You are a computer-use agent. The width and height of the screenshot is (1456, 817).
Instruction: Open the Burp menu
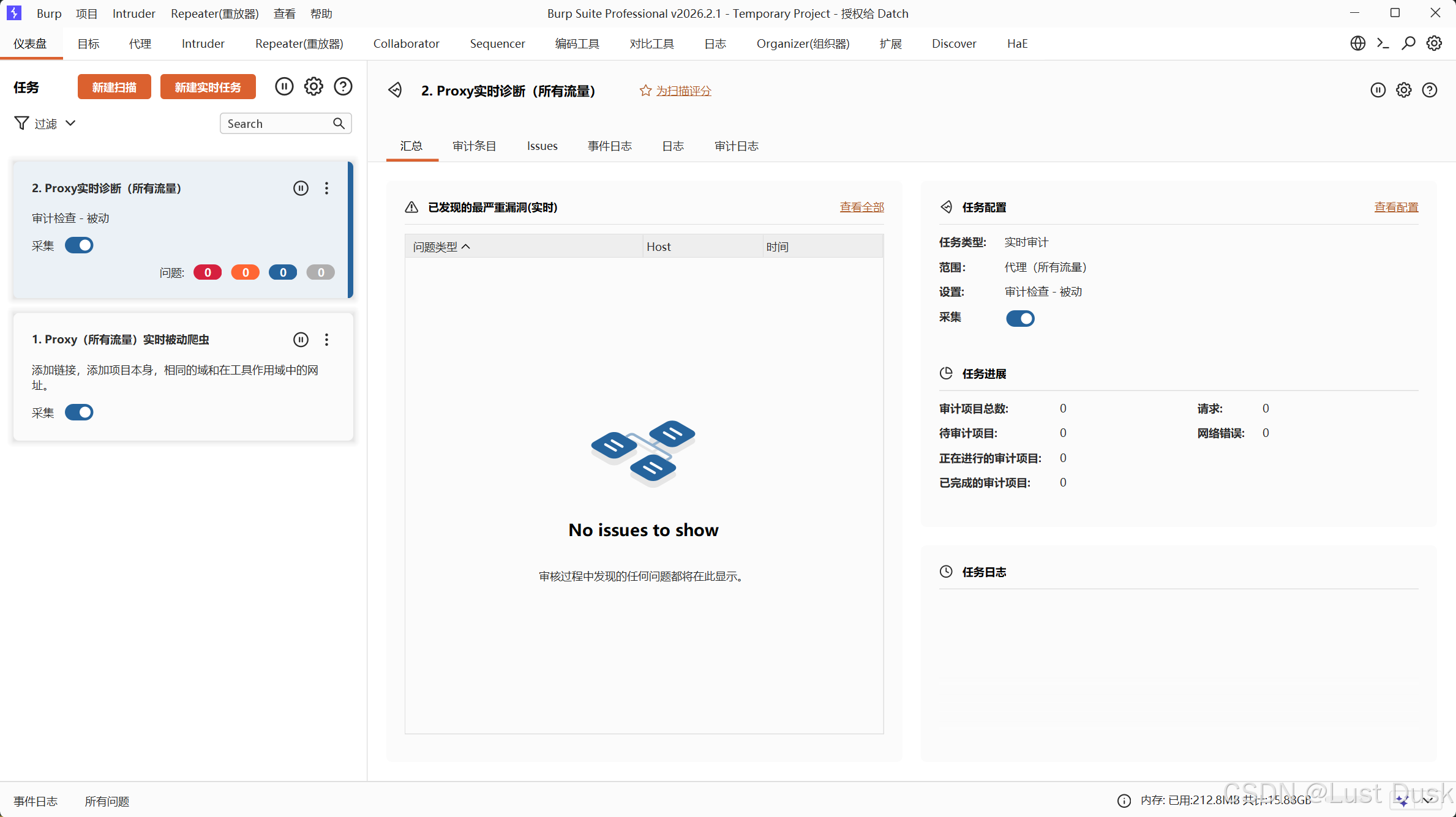click(x=49, y=13)
